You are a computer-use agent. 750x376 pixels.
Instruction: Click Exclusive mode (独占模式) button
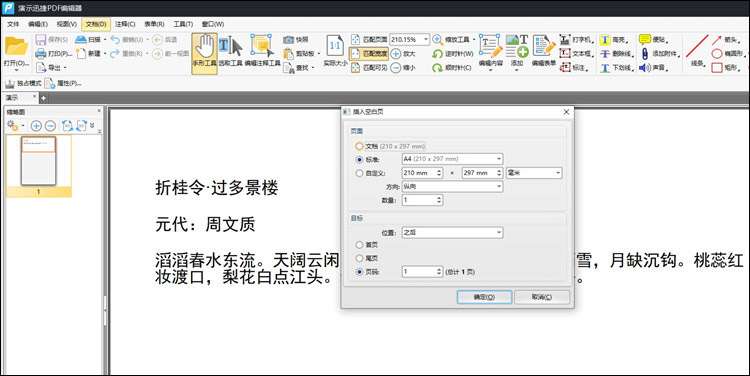(23, 84)
